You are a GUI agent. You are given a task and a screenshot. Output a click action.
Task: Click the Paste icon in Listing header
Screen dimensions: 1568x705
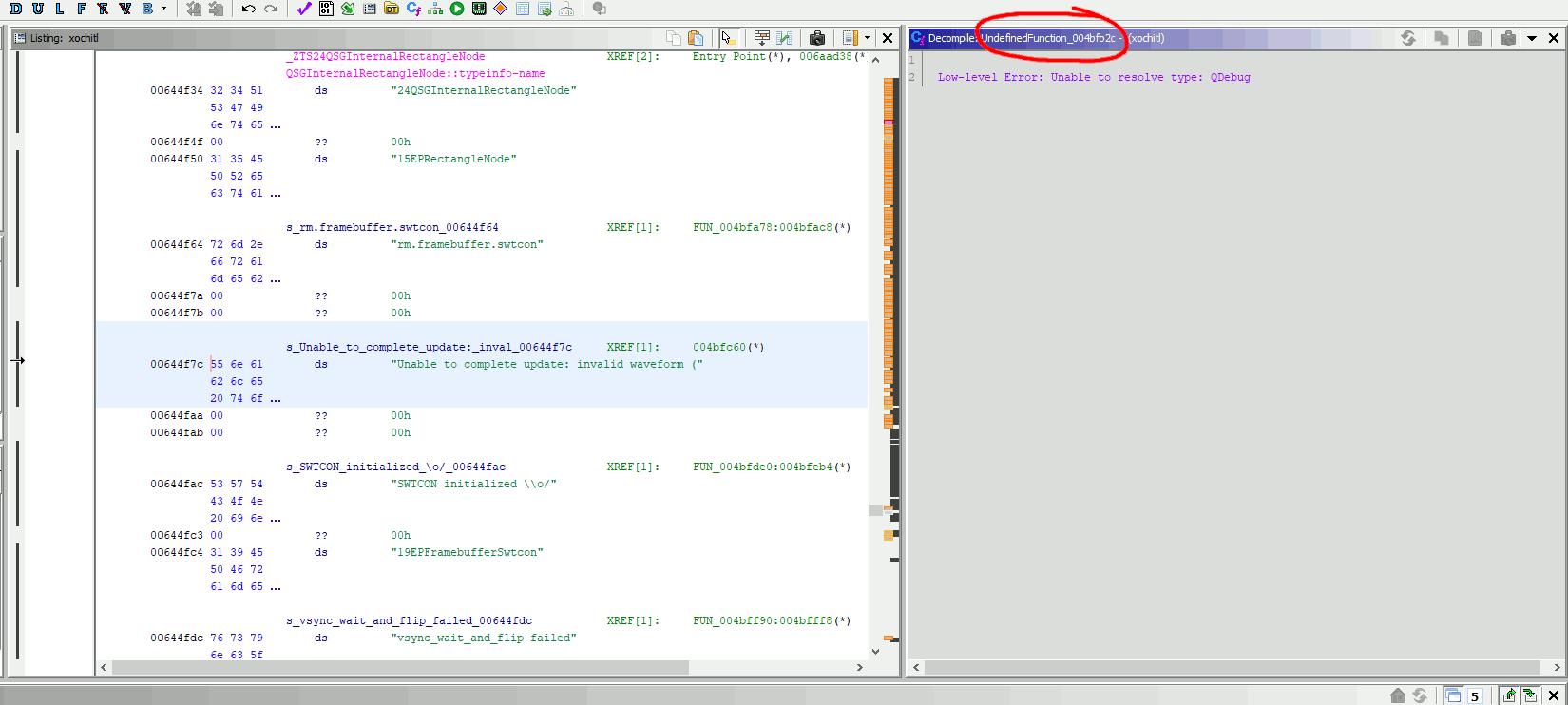tap(696, 38)
